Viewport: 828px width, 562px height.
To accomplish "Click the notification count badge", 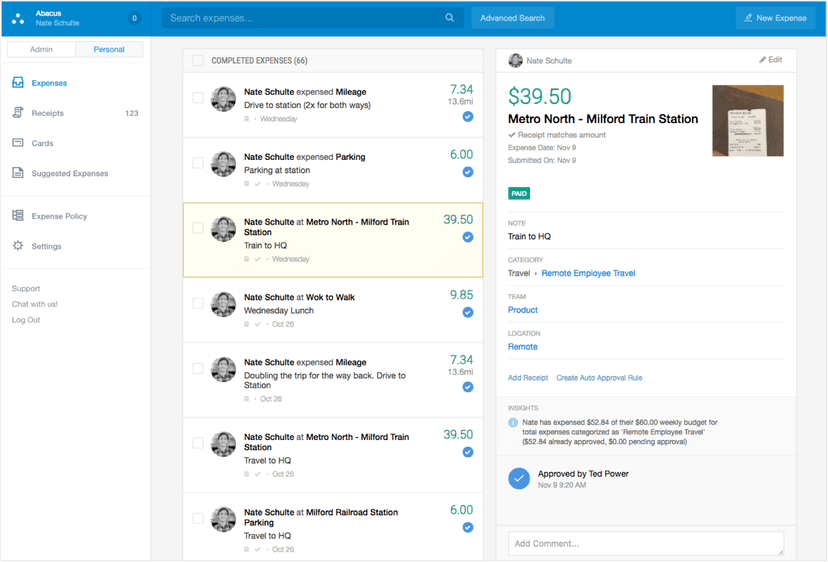I will coord(134,18).
